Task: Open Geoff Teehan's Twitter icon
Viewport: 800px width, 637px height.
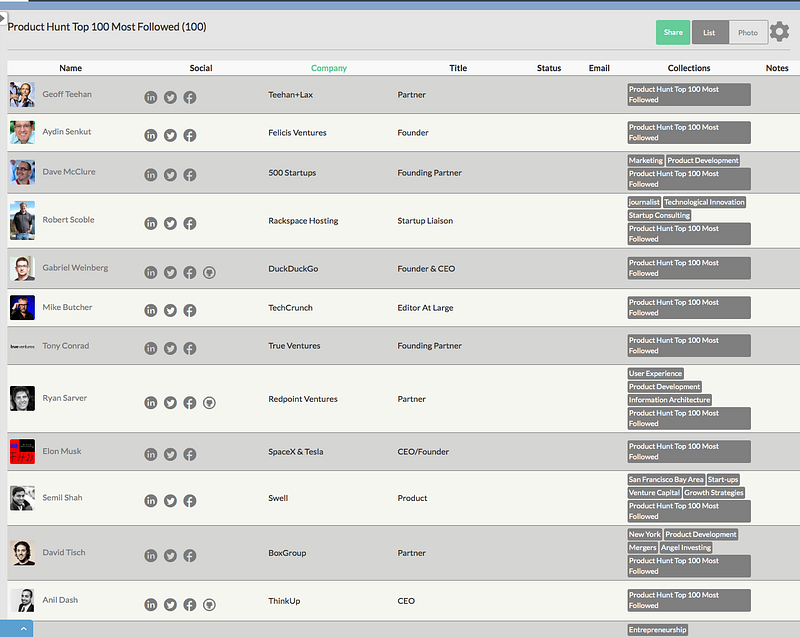Action: point(170,97)
